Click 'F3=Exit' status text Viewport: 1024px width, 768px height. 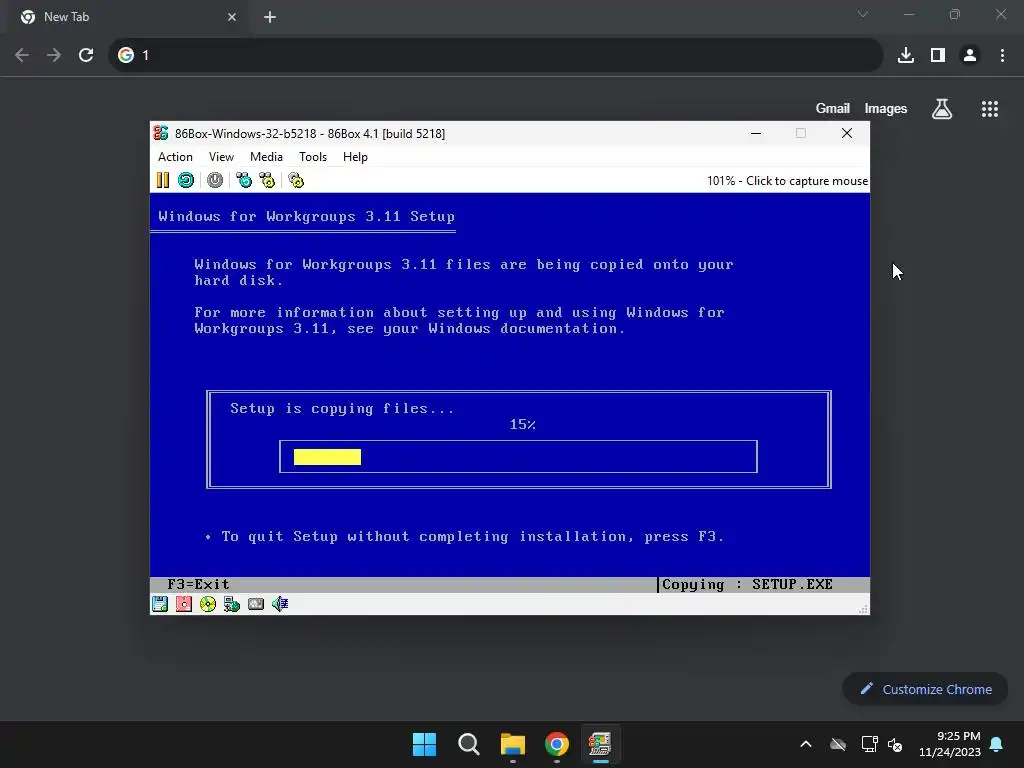coord(198,584)
